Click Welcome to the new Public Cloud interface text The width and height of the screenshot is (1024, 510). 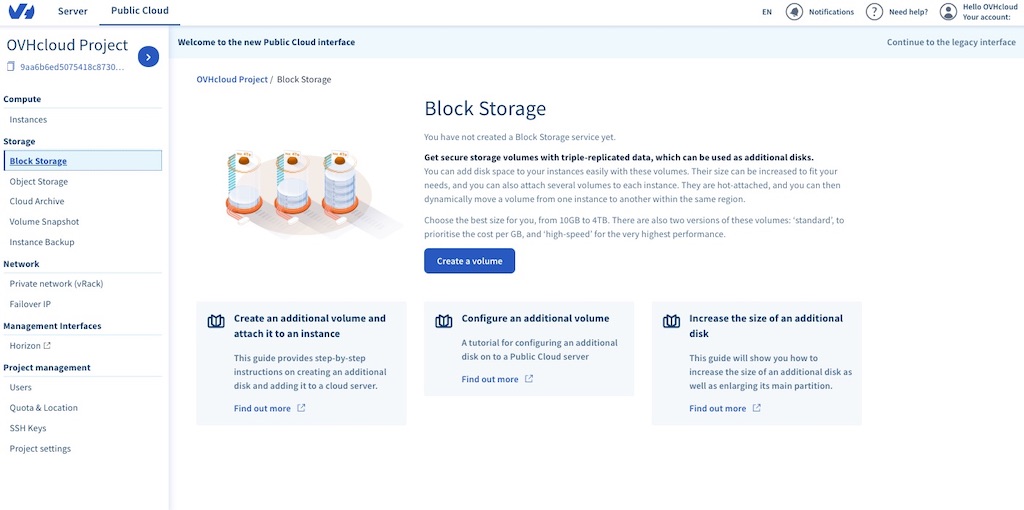266,42
